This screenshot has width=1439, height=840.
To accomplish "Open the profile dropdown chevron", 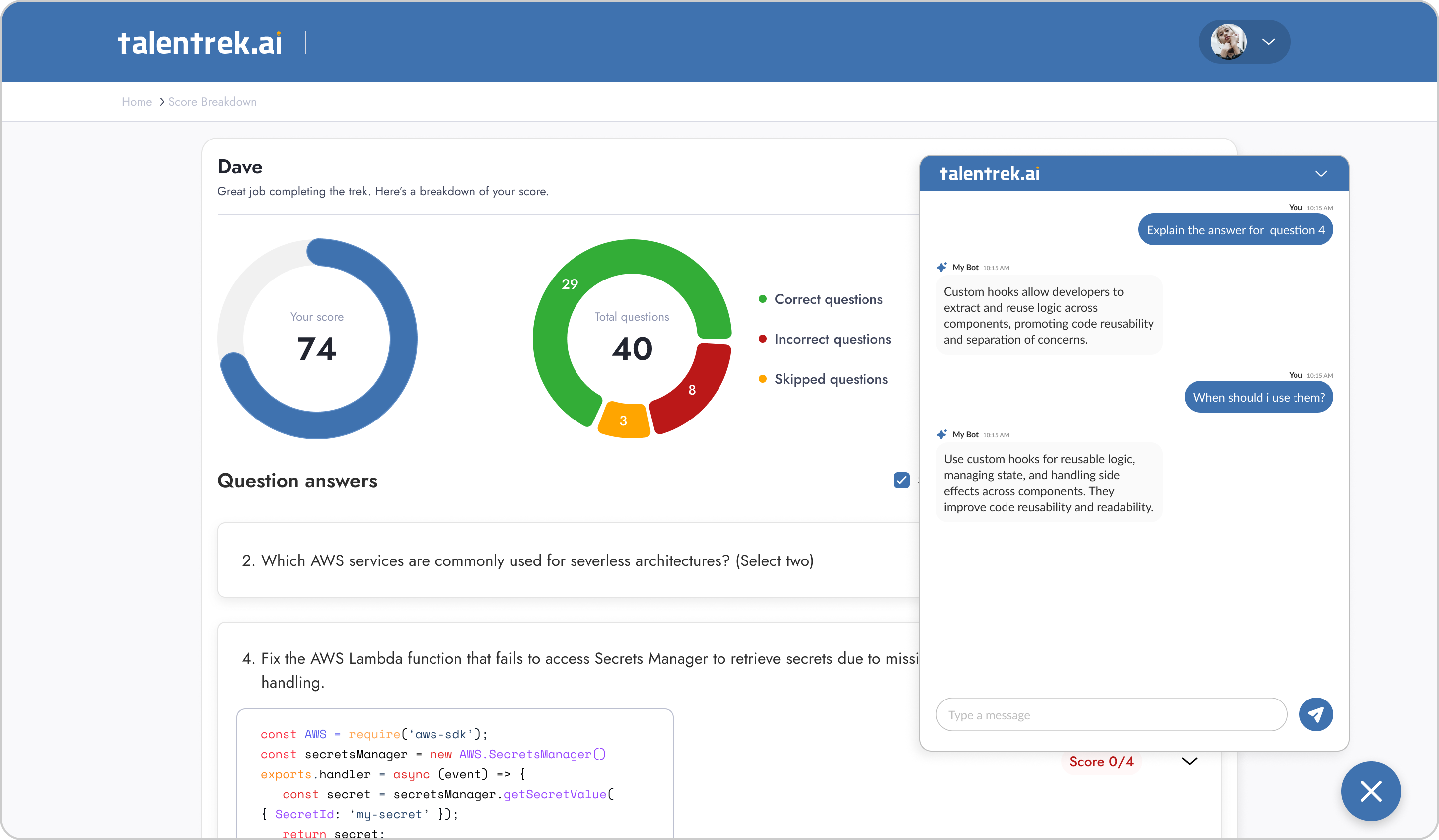I will (x=1268, y=42).
